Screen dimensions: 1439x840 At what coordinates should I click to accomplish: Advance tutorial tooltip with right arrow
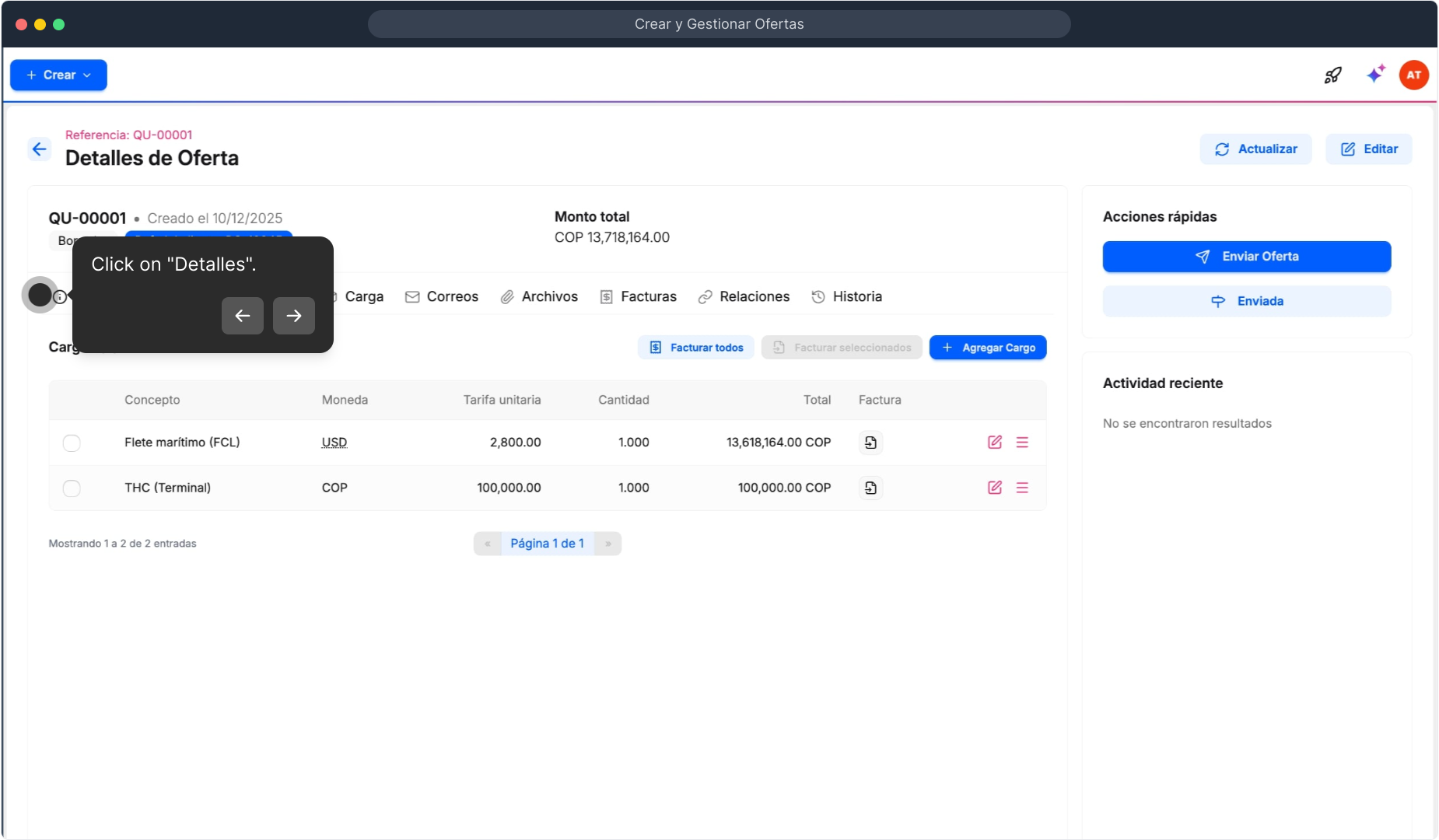[x=293, y=316]
